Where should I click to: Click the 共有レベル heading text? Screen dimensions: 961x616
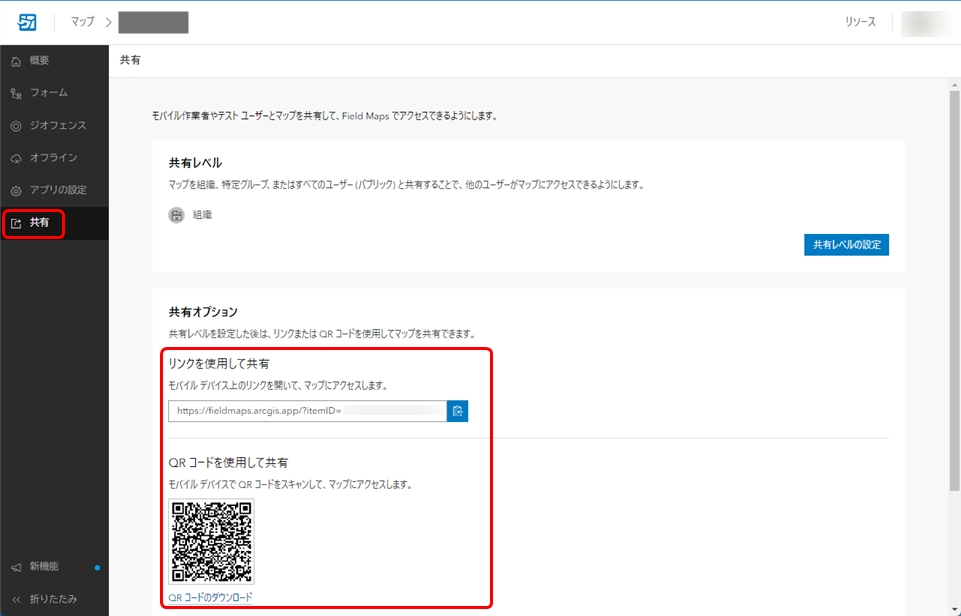pyautogui.click(x=195, y=163)
